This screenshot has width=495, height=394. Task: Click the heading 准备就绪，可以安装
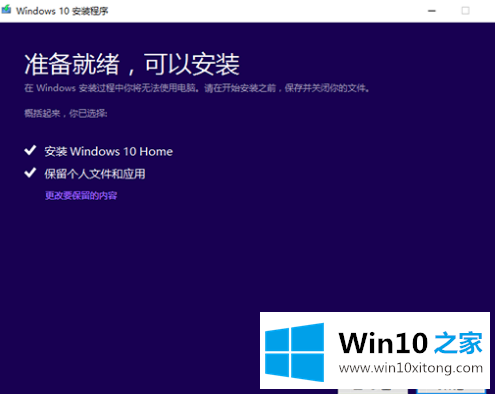click(x=132, y=64)
